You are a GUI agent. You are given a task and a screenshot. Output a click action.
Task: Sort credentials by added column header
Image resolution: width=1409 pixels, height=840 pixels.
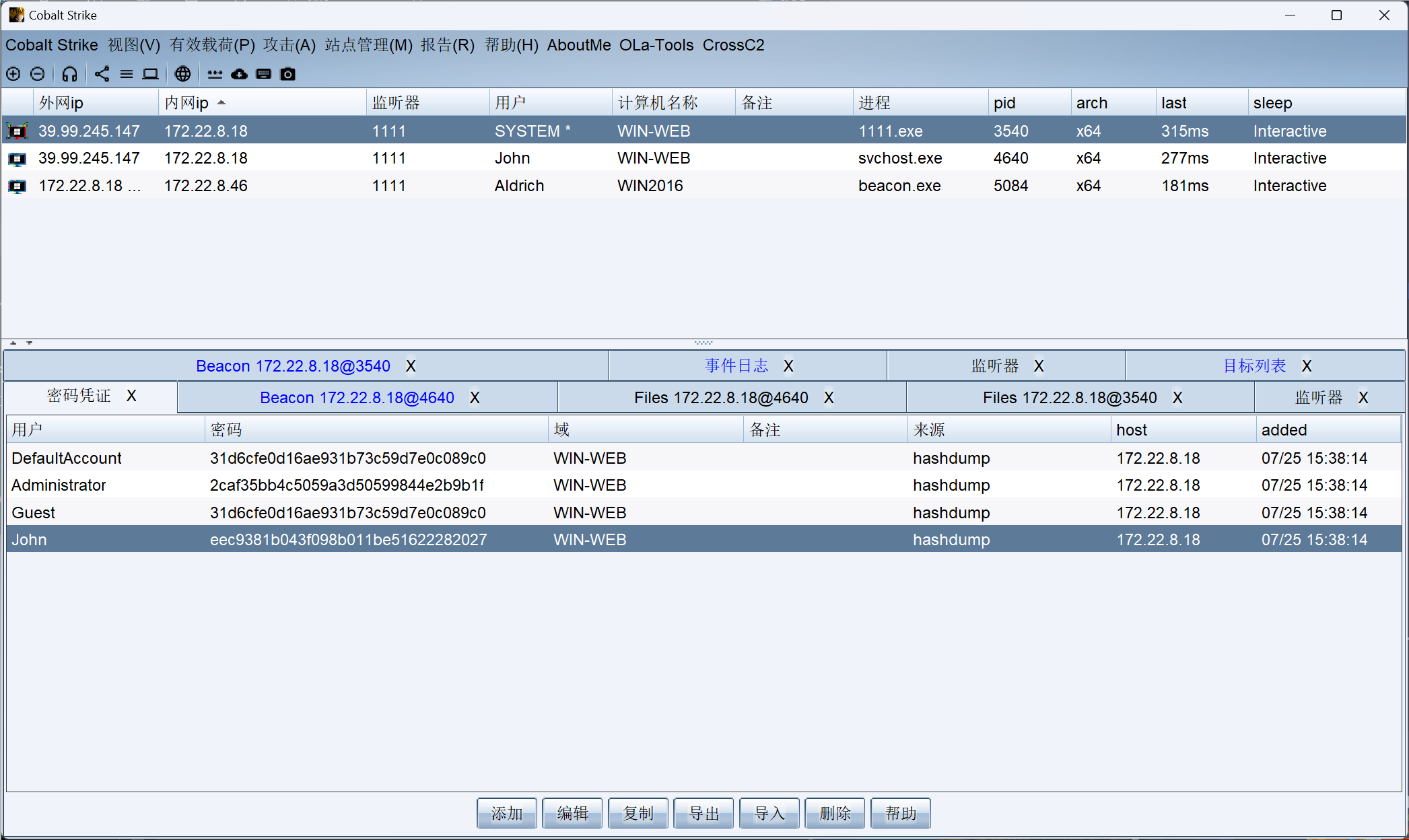coord(1328,430)
